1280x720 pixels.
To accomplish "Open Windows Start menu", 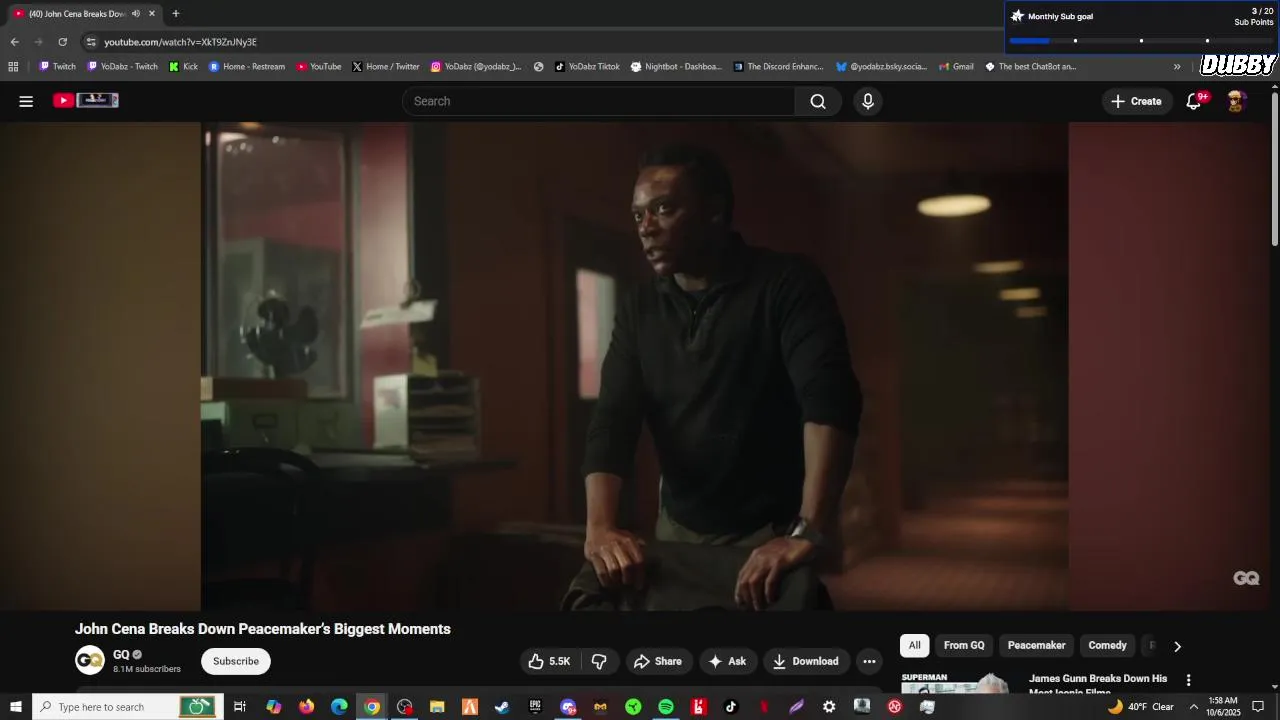I will click(x=16, y=707).
